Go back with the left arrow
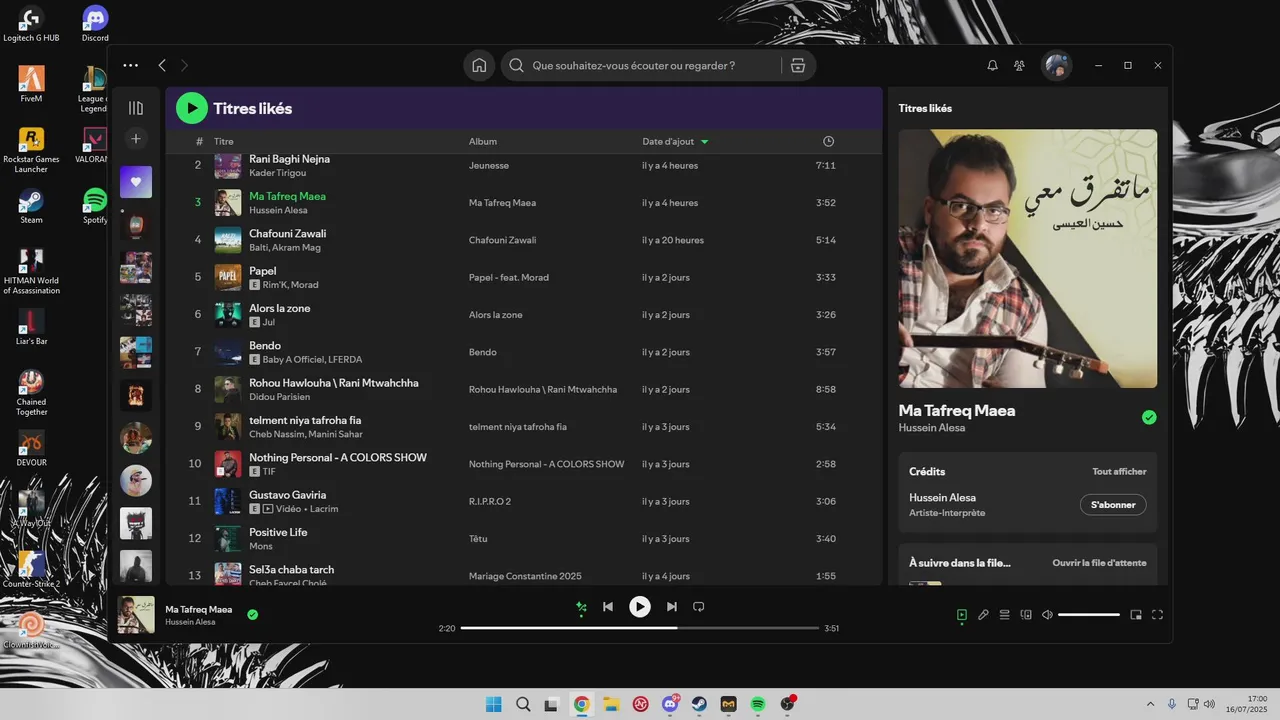This screenshot has height=720, width=1280. pos(162,65)
